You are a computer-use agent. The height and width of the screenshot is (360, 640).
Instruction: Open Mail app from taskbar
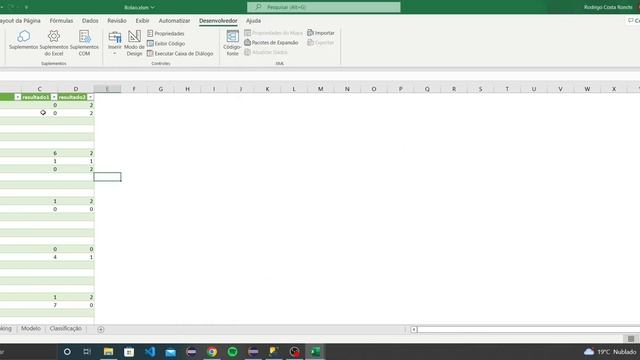coord(171,351)
